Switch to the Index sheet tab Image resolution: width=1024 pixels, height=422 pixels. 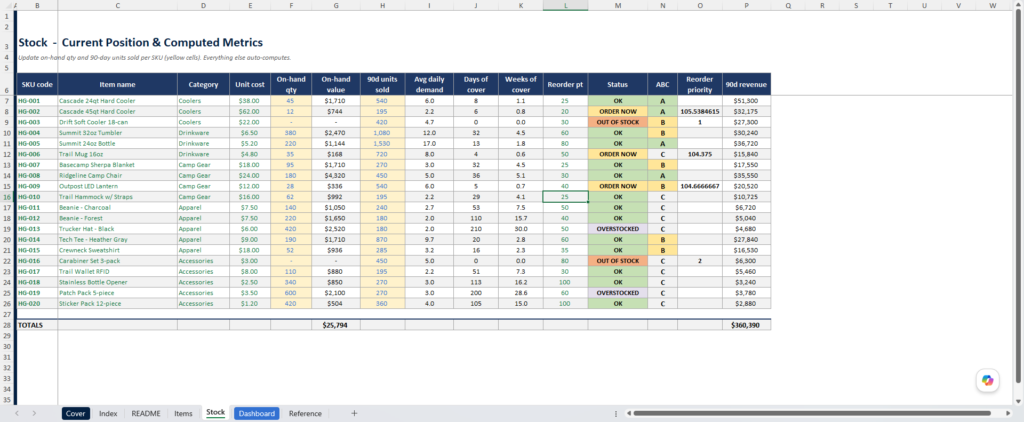coord(108,414)
